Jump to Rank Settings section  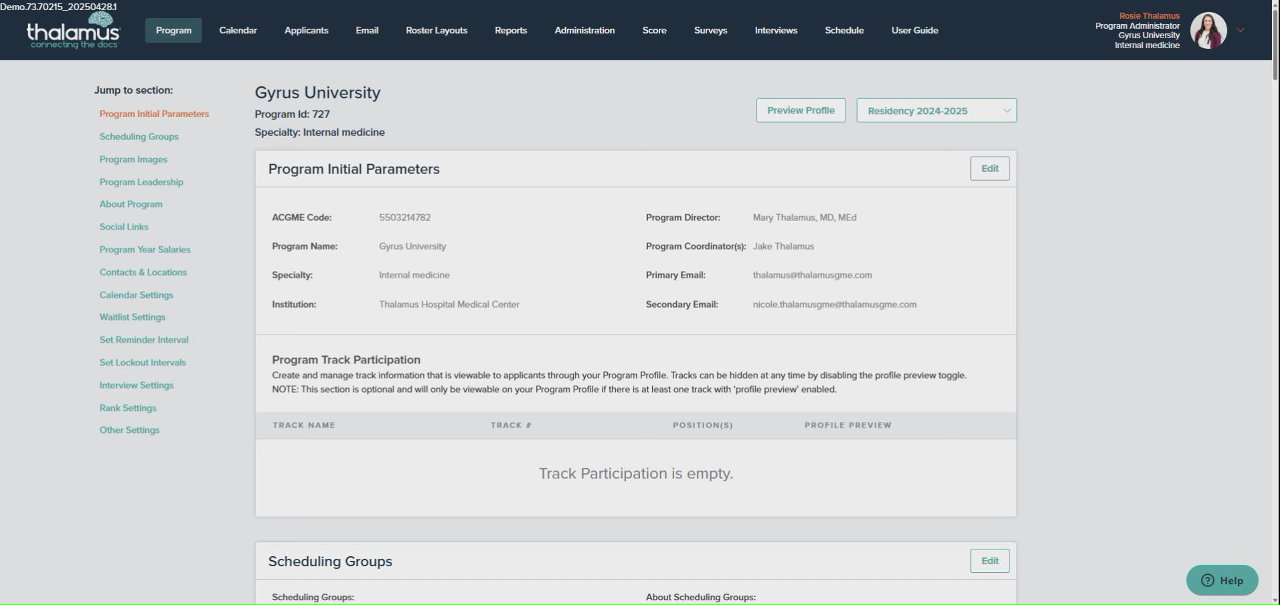coord(128,408)
